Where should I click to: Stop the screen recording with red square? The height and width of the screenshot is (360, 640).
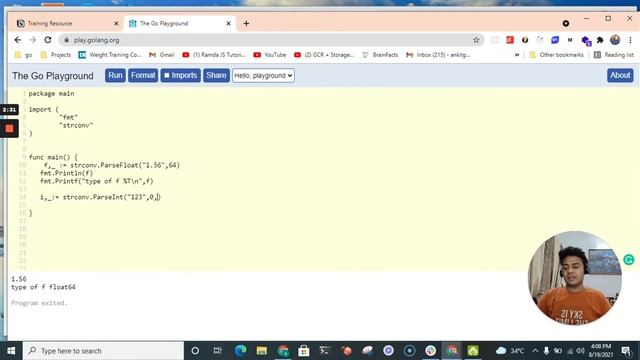click(9, 129)
